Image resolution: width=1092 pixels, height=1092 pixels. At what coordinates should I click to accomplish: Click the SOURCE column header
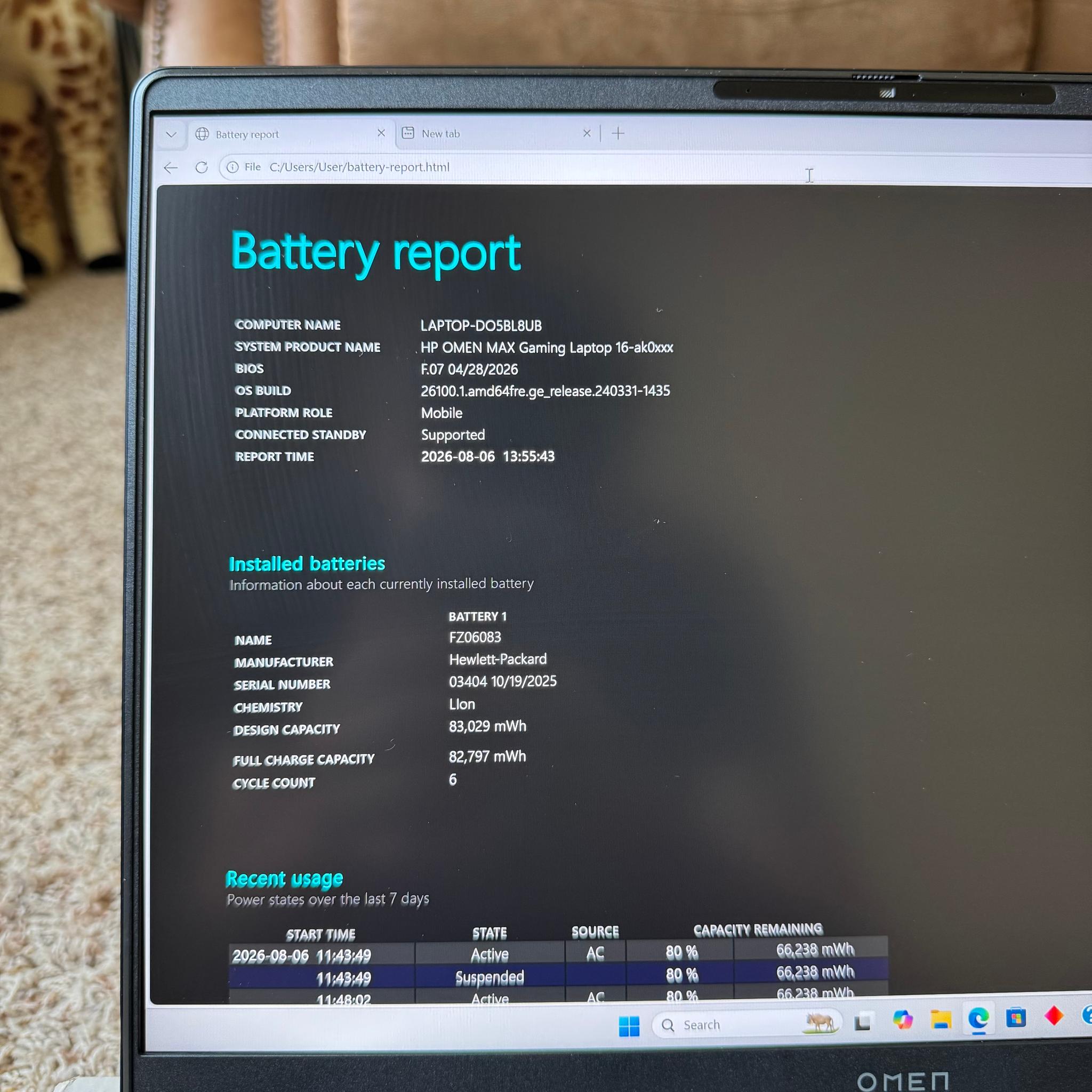click(595, 932)
